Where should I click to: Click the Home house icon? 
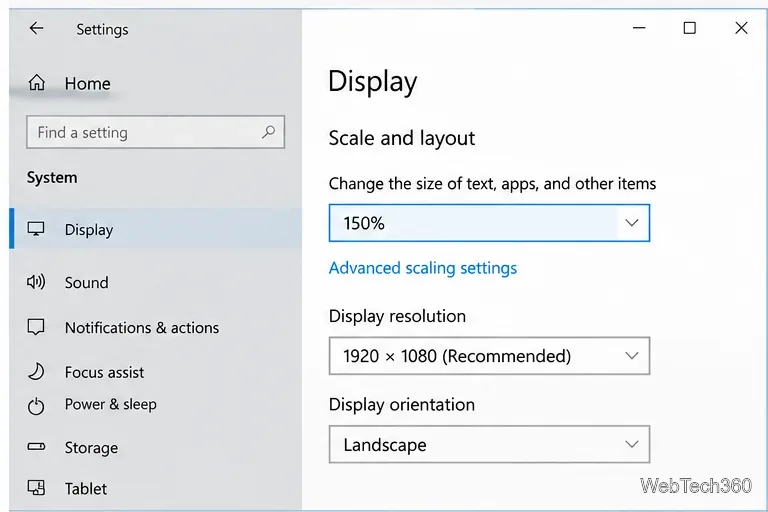pos(36,82)
